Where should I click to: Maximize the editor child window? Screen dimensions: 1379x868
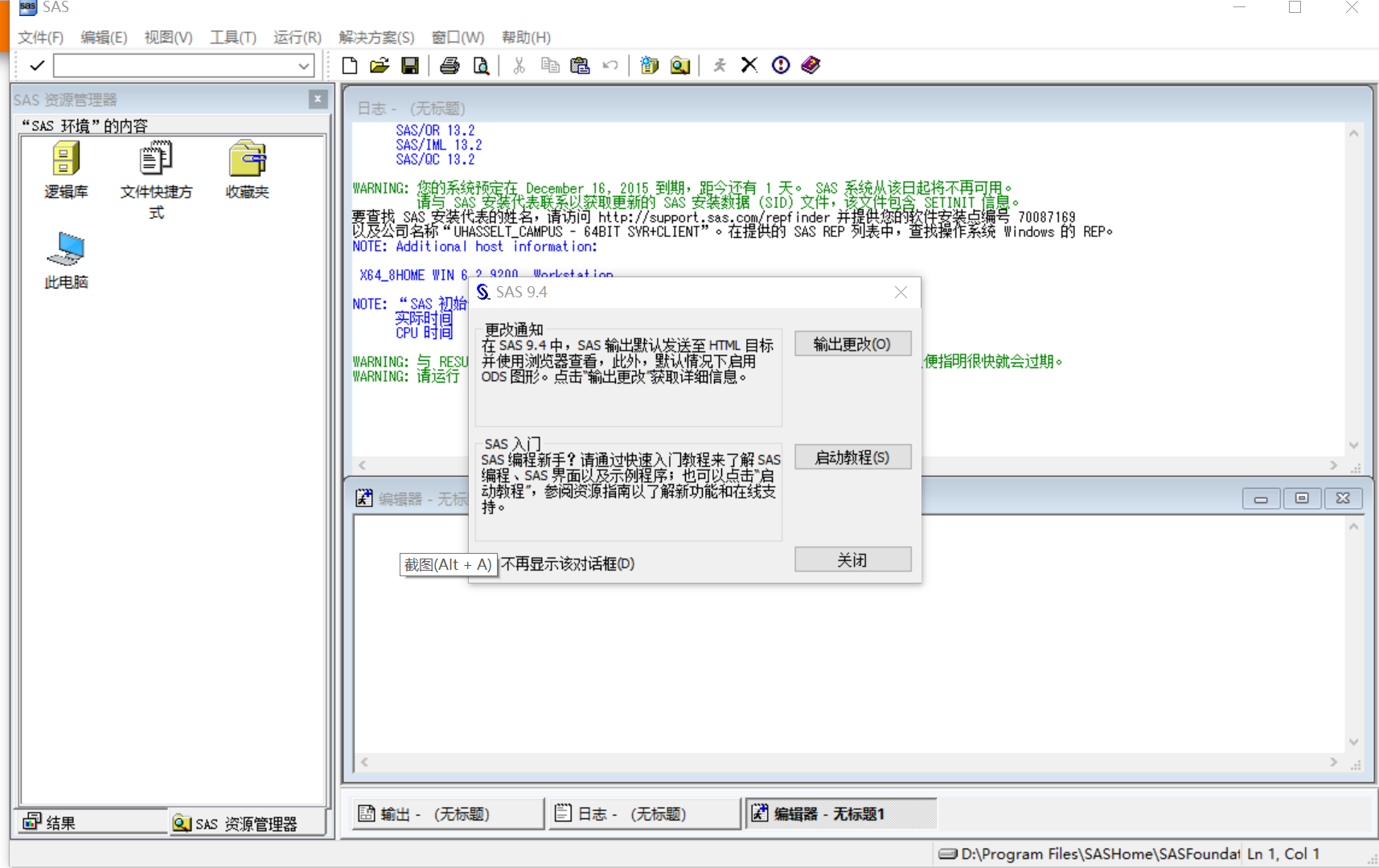[x=1302, y=498]
